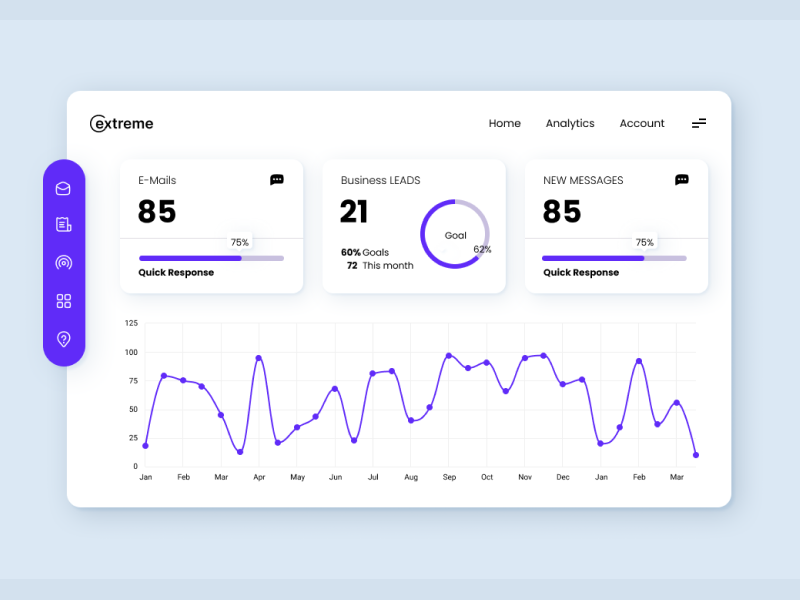Click the 62% label on the goal ring

click(x=482, y=249)
